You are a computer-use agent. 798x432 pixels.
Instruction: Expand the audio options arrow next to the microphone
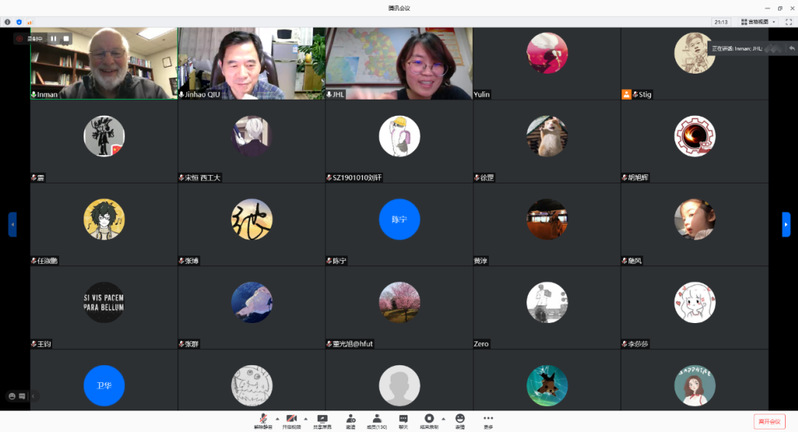click(x=277, y=418)
